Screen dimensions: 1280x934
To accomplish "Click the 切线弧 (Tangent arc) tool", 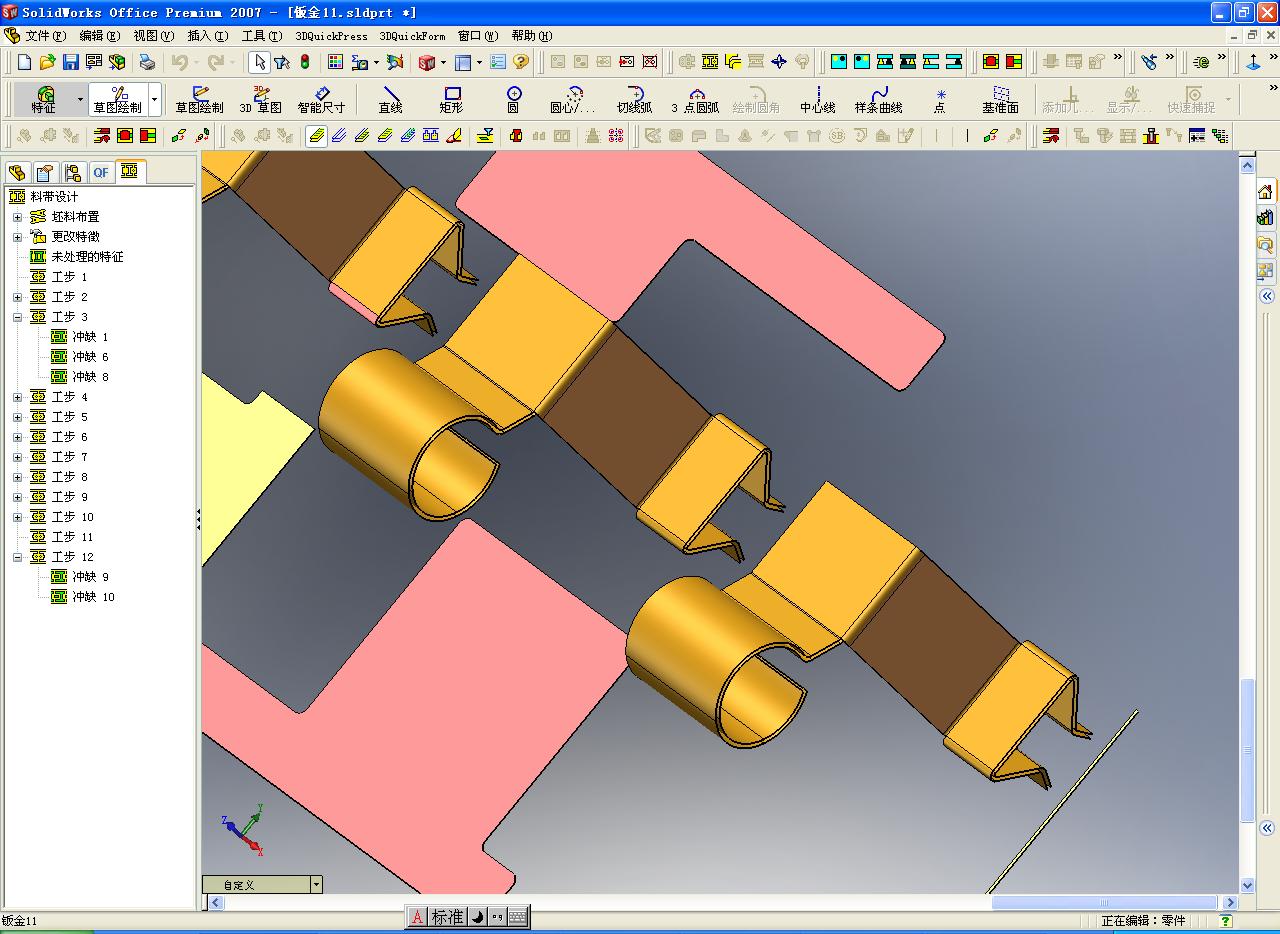I will point(634,100).
